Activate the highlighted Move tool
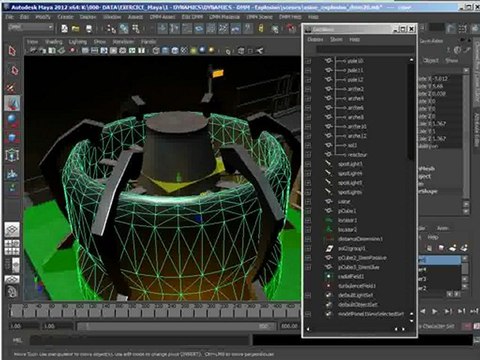The height and width of the screenshot is (360, 480). tap(12, 103)
